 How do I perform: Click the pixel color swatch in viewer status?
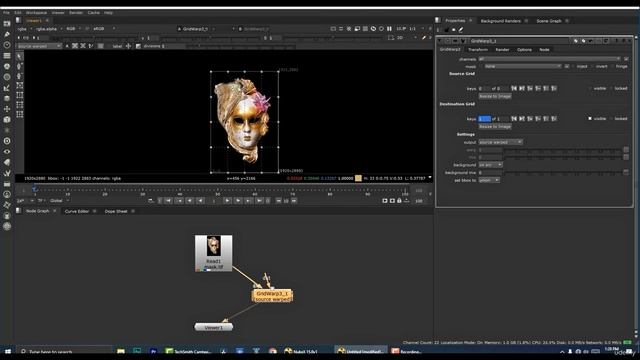click(358, 178)
